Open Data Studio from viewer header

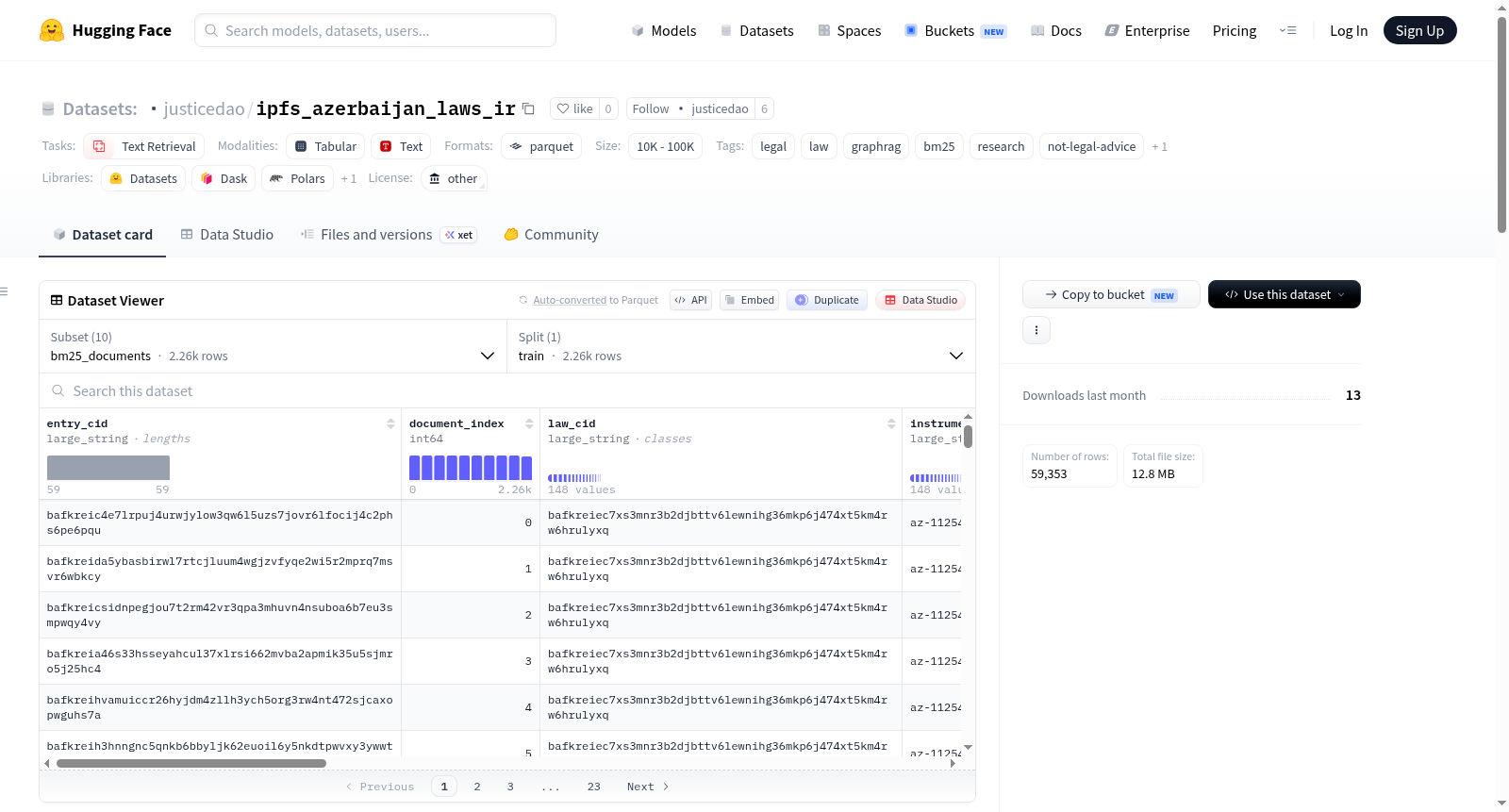coord(920,300)
